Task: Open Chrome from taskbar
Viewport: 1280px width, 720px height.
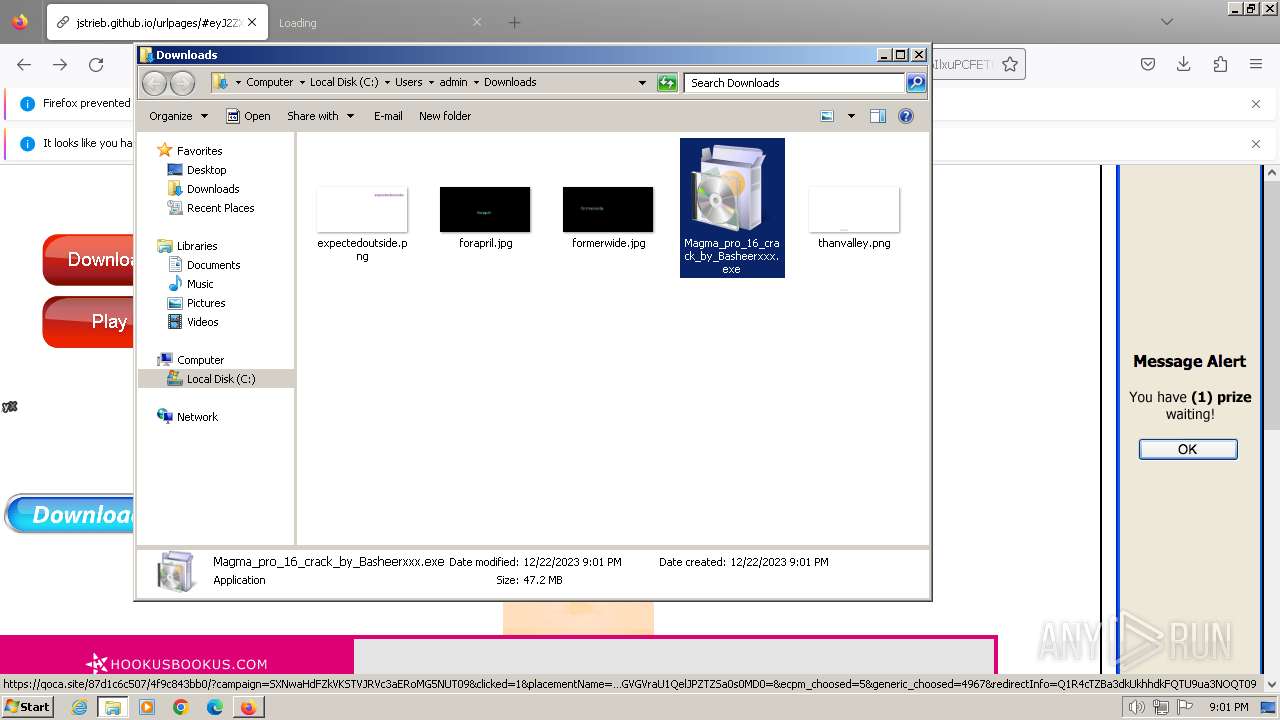Action: point(180,707)
